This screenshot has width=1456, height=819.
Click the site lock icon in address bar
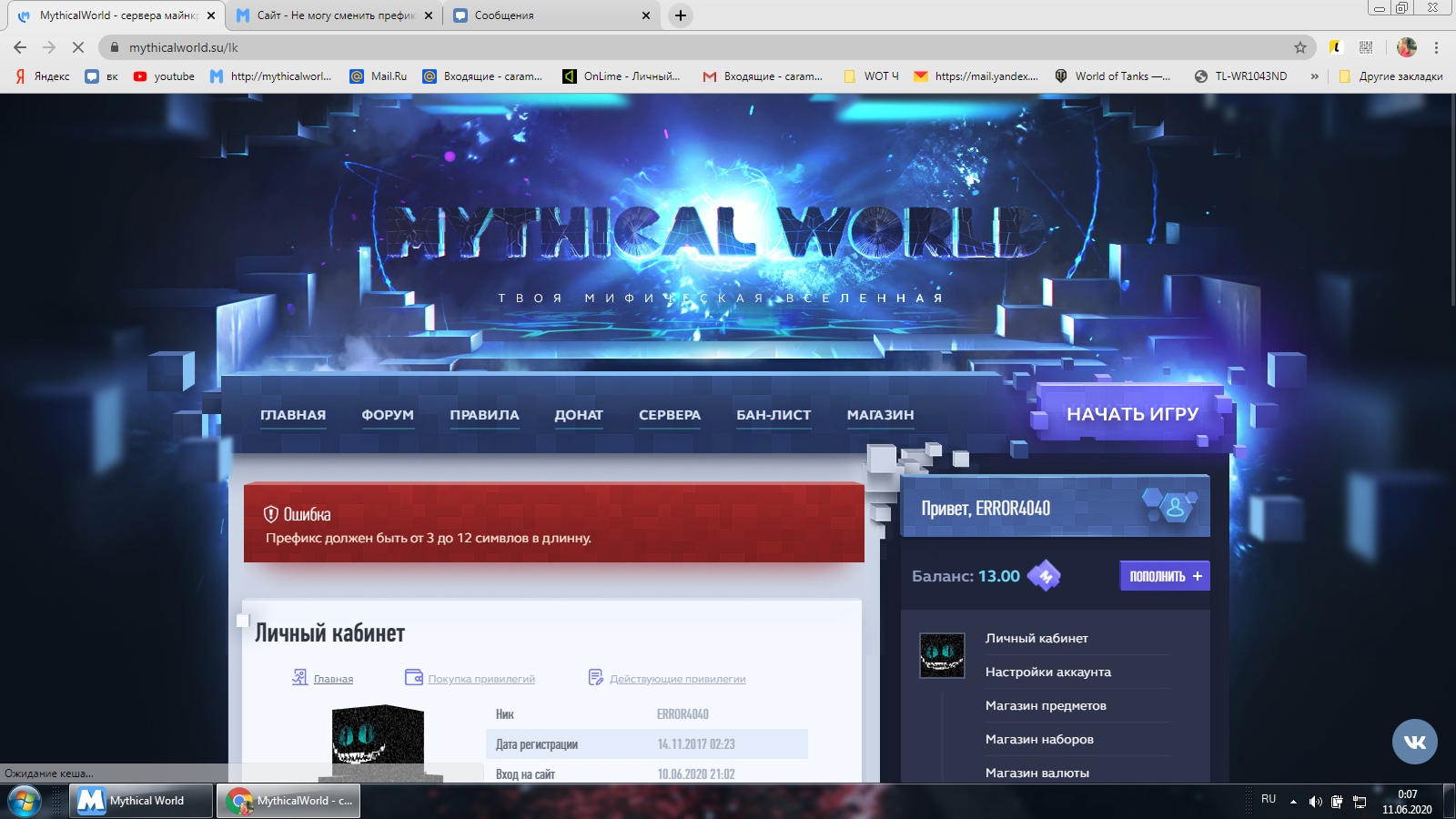click(x=115, y=47)
